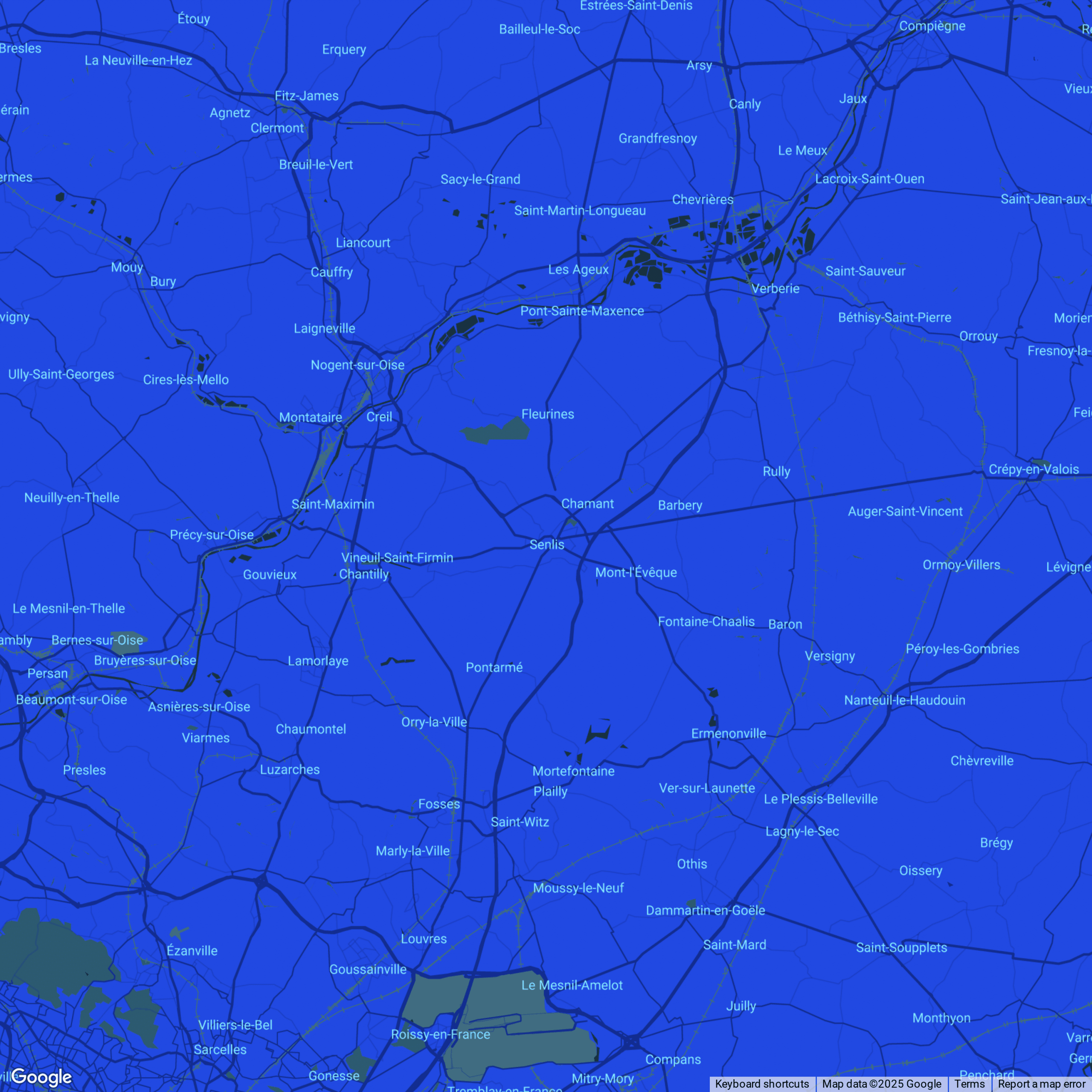
Task: Select the Luzarches label
Action: coord(289,769)
